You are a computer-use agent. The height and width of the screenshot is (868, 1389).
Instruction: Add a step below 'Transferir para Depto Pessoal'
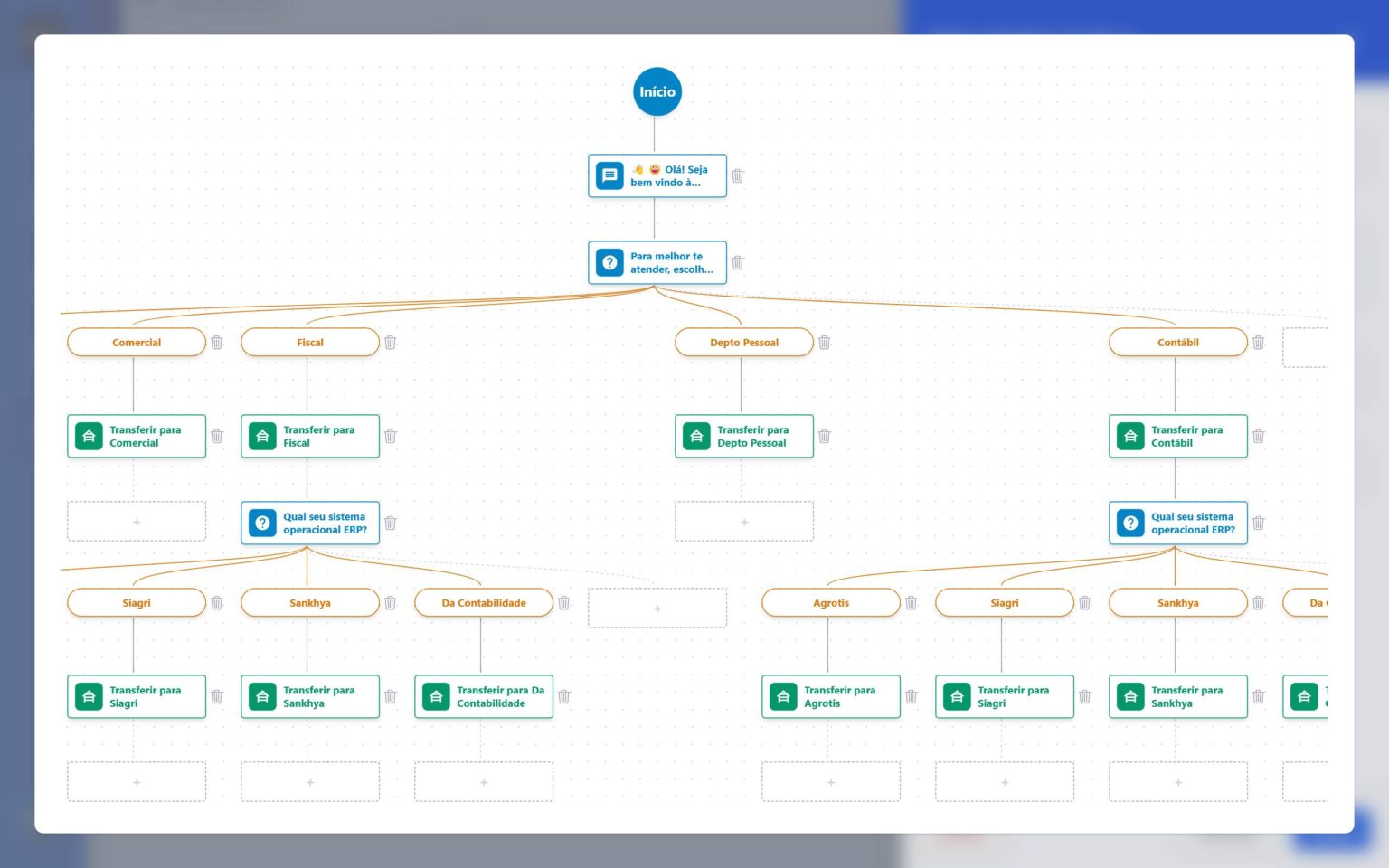point(744,522)
